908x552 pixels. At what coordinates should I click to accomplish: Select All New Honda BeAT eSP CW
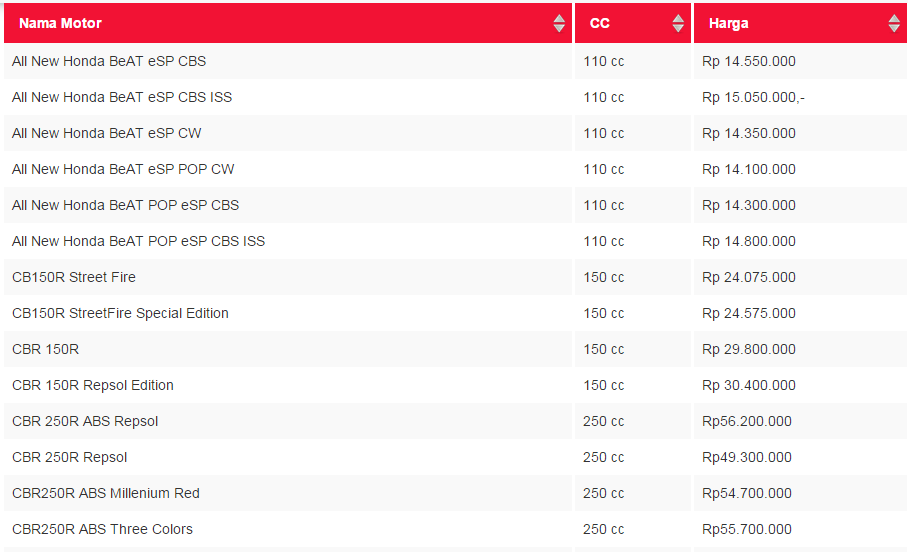[107, 133]
